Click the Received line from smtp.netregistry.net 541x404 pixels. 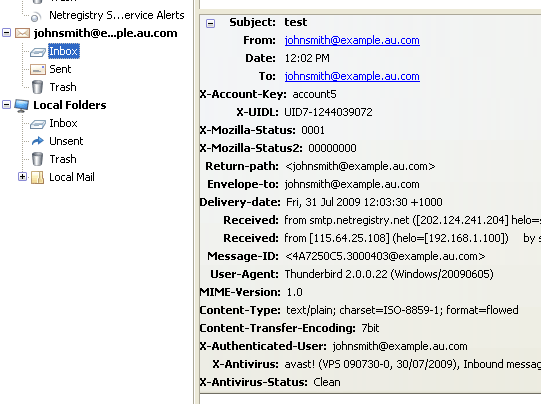point(413,220)
